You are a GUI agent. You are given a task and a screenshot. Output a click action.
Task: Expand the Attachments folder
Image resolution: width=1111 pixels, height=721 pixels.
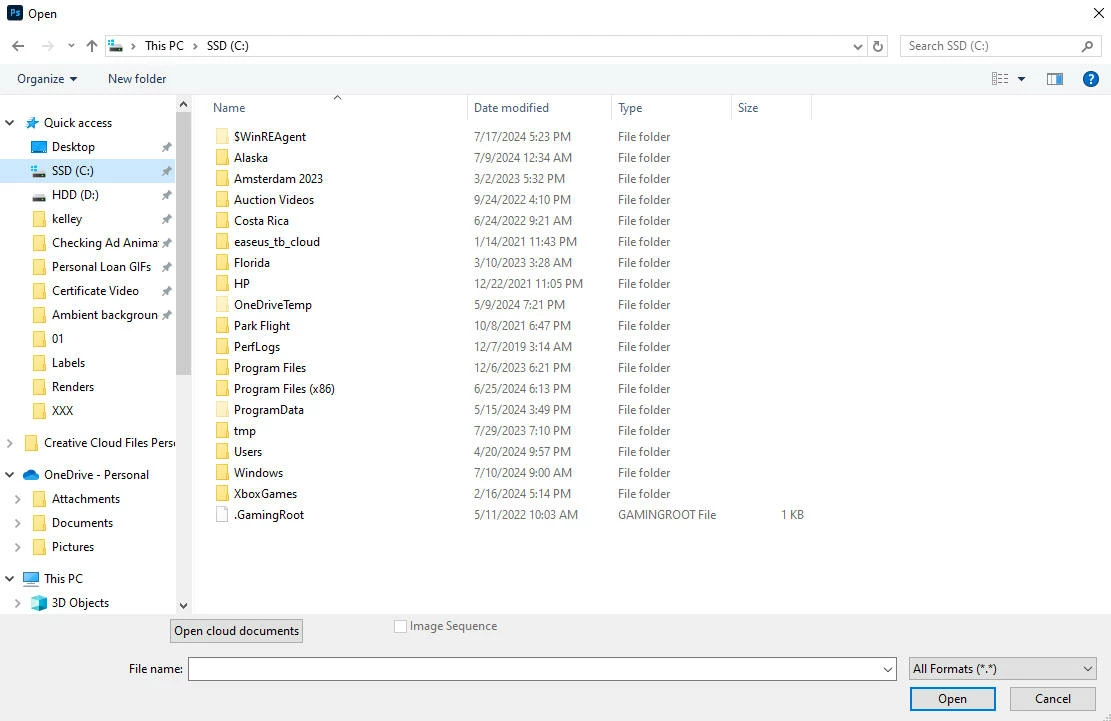coord(18,499)
